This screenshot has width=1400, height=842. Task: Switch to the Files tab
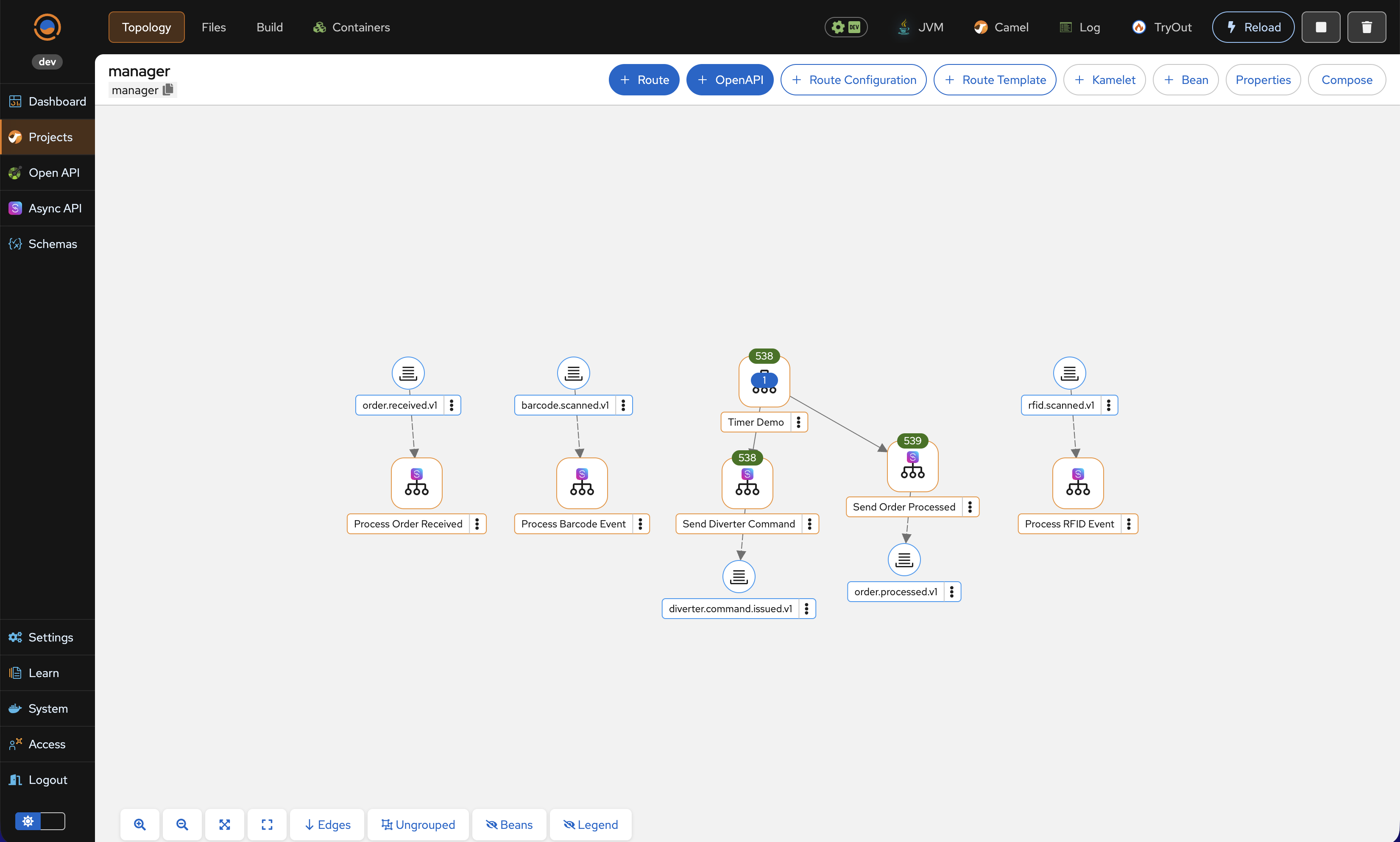(213, 27)
